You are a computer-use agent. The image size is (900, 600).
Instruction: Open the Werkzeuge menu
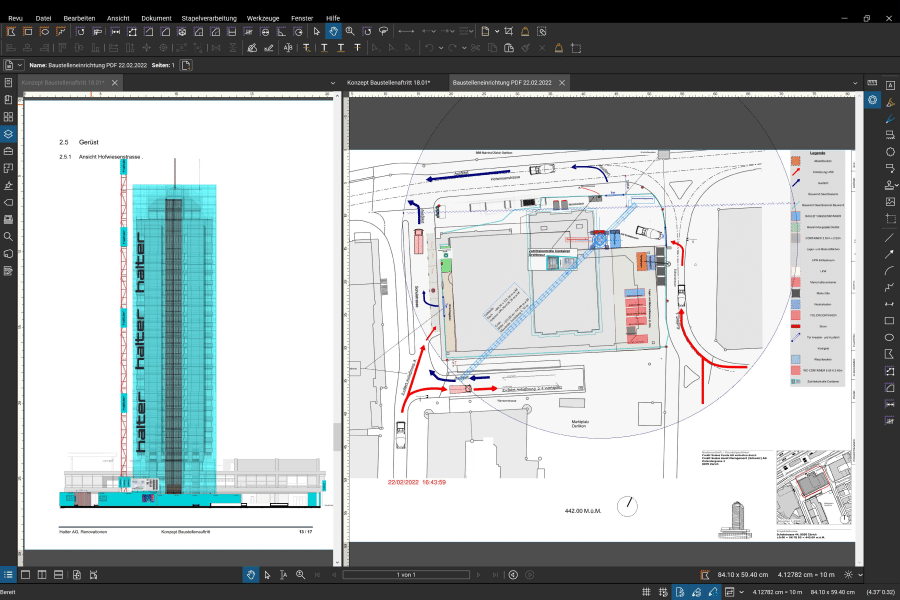(x=263, y=18)
